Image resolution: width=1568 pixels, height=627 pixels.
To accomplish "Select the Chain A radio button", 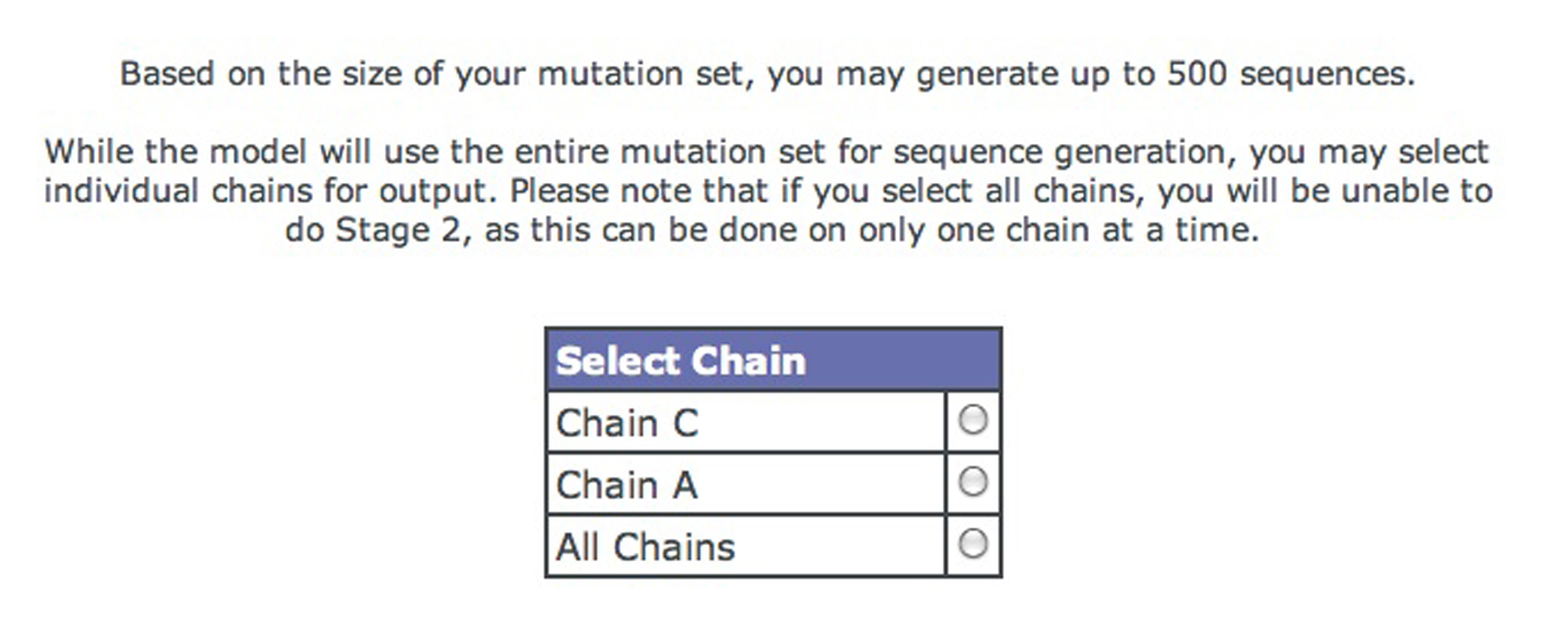I will [x=972, y=482].
